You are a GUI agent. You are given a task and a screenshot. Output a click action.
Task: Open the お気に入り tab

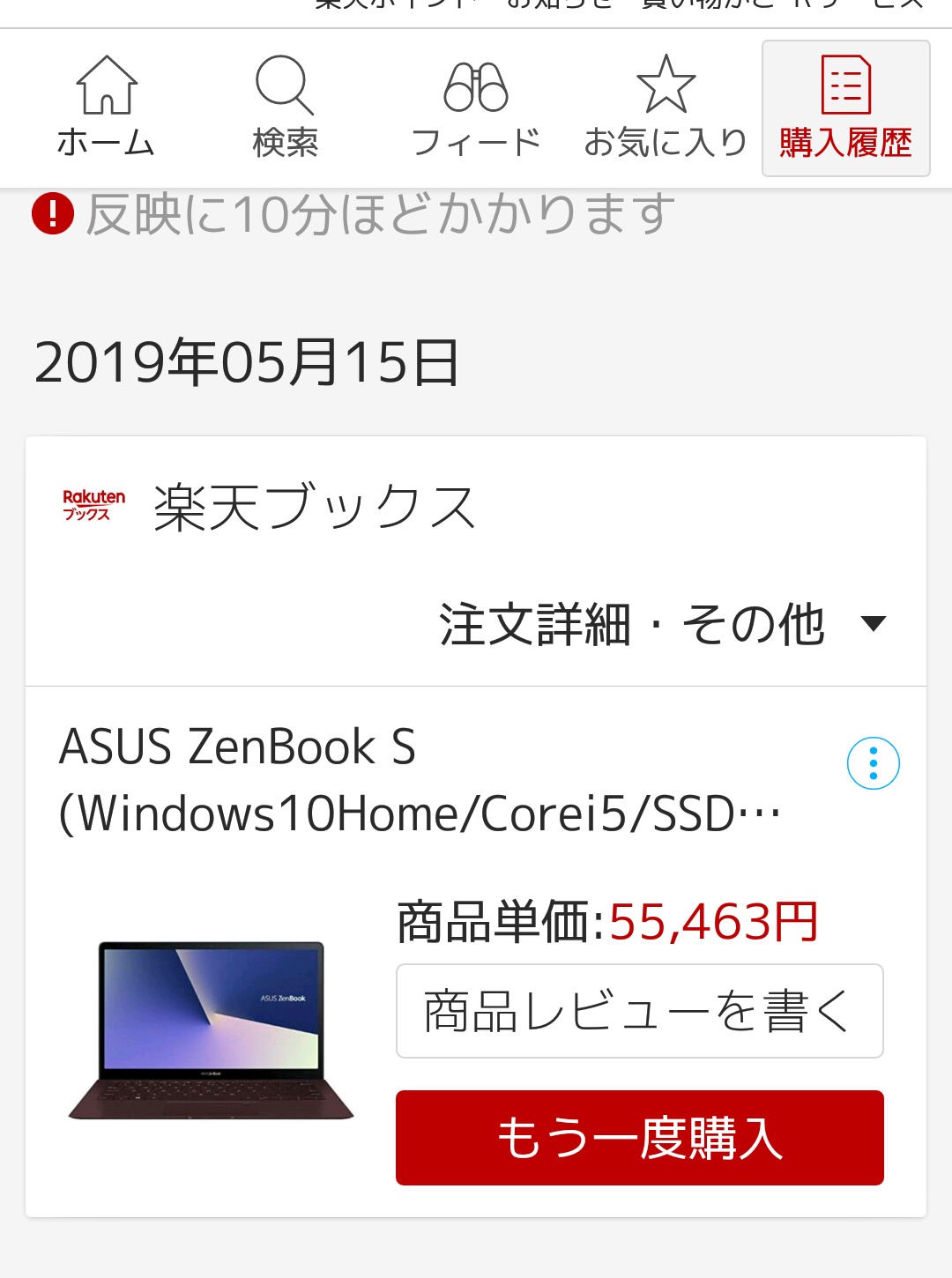pyautogui.click(x=666, y=142)
